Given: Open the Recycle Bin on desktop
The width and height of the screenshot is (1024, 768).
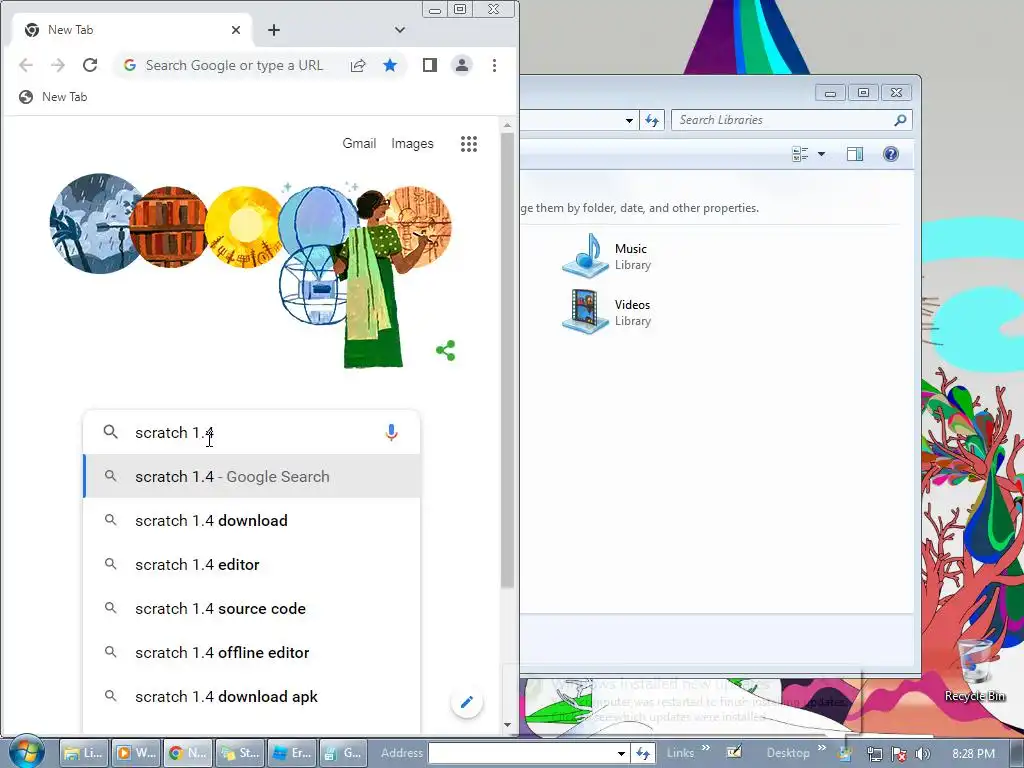Looking at the screenshot, I should point(974,669).
